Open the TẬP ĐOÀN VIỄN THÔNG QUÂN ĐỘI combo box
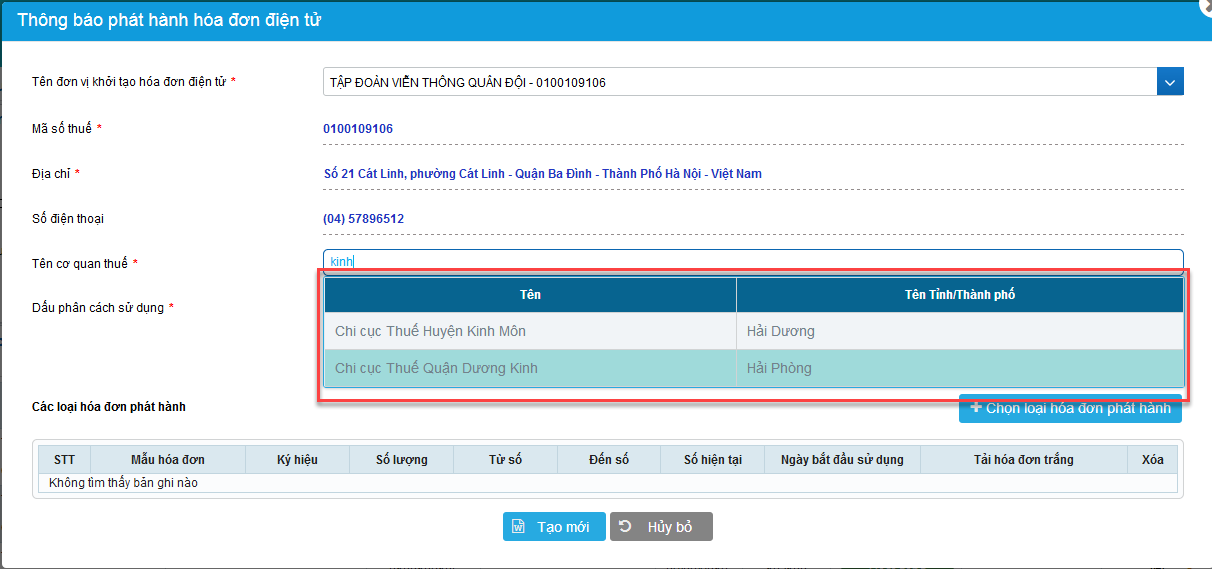This screenshot has height=569, width=1212. coord(739,82)
